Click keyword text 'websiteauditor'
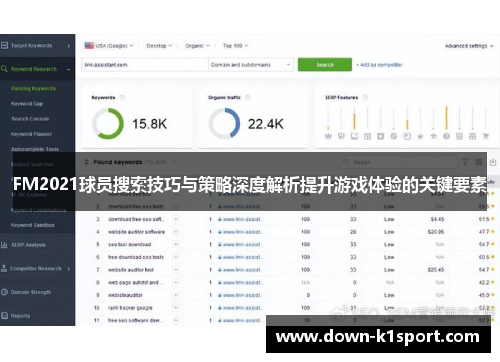Viewport: 500px width, 362px height. (x=125, y=295)
